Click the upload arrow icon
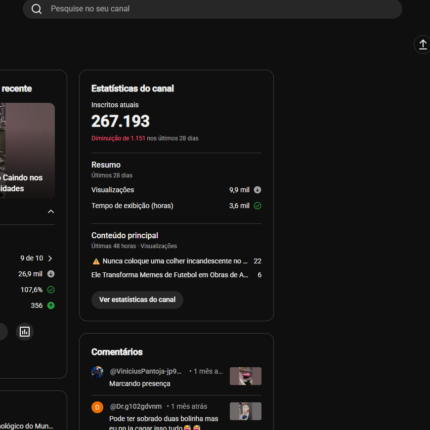 point(423,44)
